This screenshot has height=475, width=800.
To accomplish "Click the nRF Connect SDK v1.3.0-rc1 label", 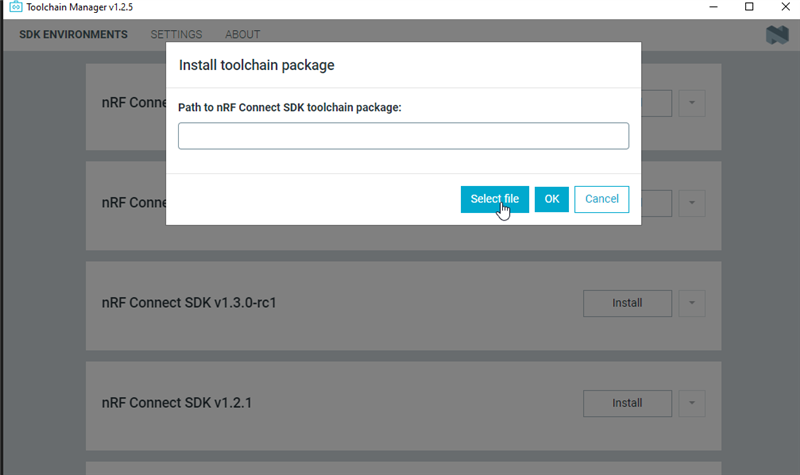I will [x=189, y=303].
